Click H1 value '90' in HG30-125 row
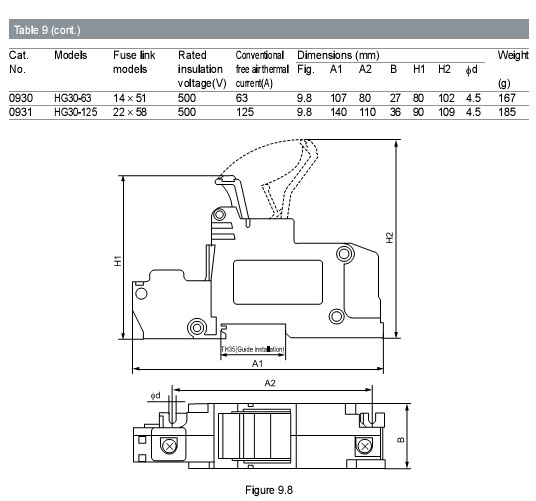 [418, 112]
